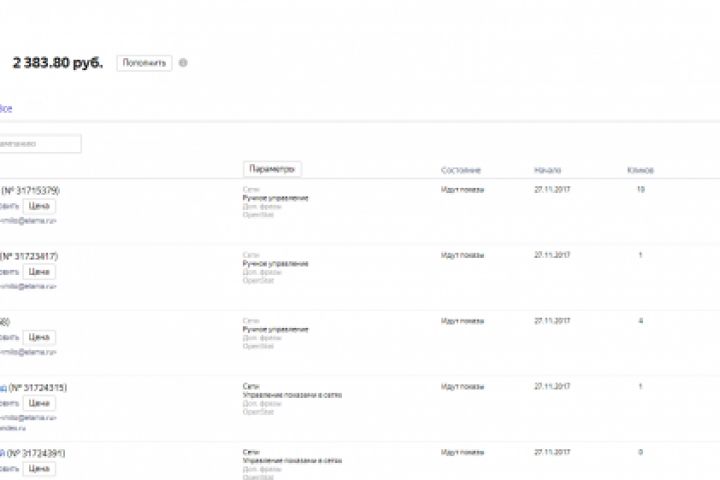Click start date 27.11.2017 of campaign № 31724391
The image size is (720, 480).
552,452
